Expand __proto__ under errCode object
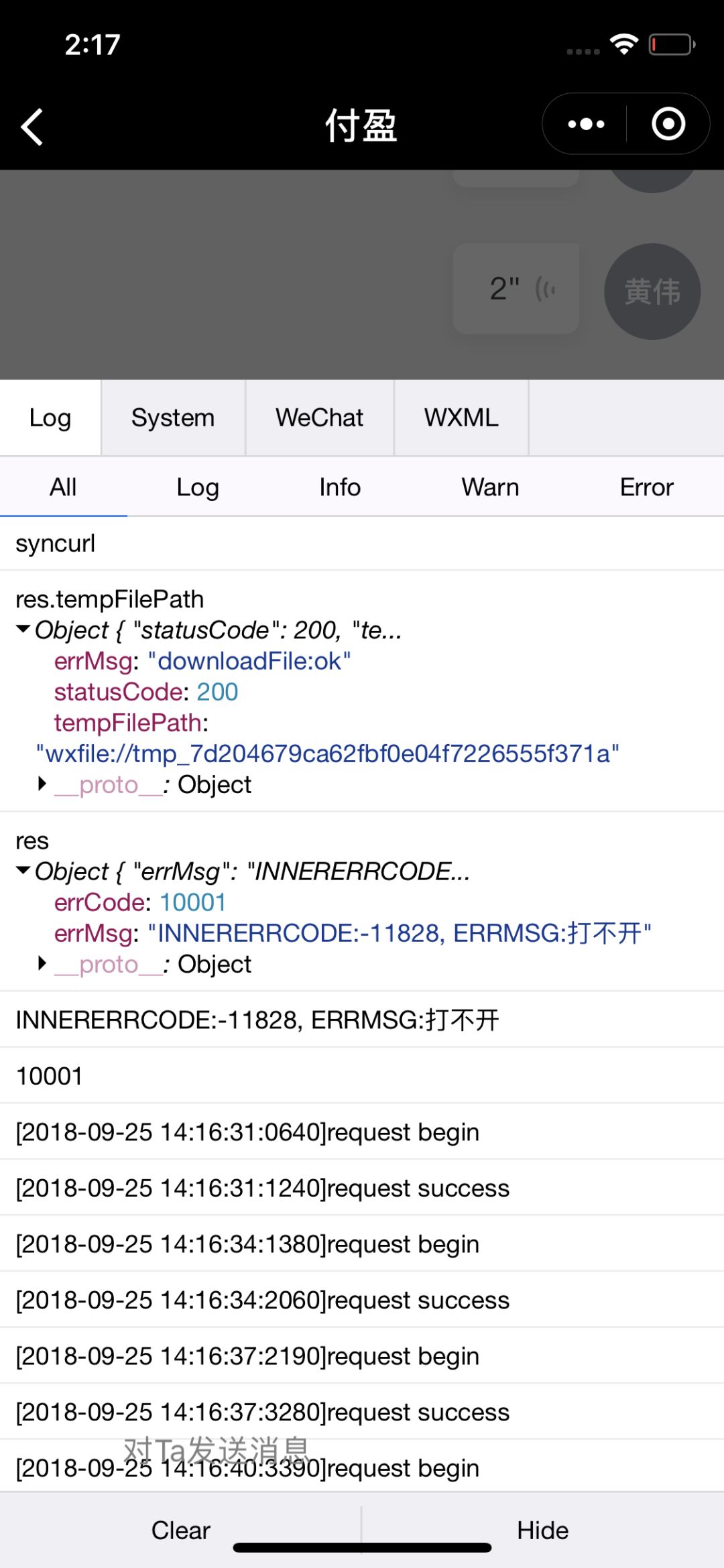This screenshot has height=1568, width=724. pyautogui.click(x=42, y=963)
